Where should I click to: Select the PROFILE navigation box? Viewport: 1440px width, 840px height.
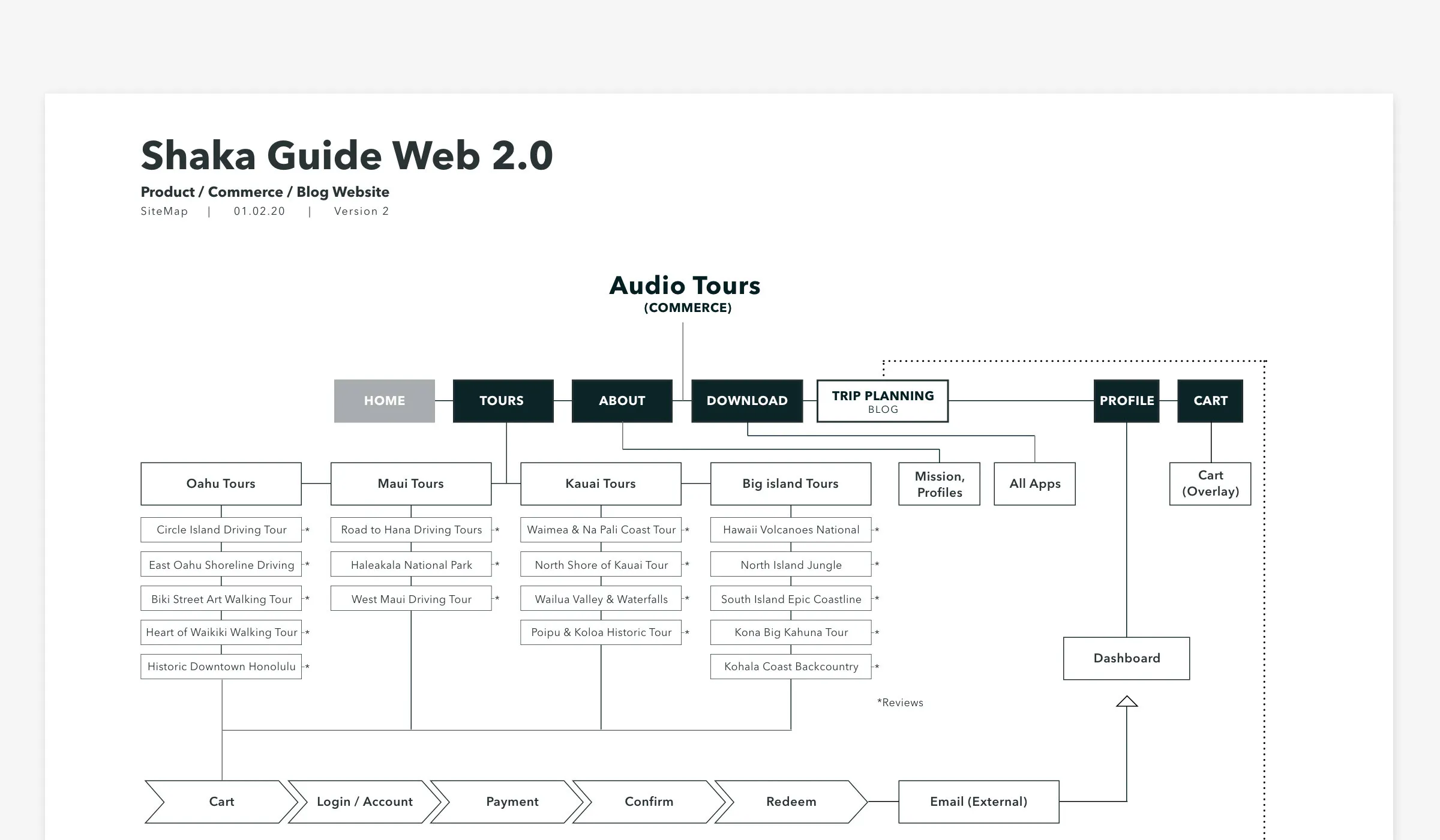click(1126, 401)
